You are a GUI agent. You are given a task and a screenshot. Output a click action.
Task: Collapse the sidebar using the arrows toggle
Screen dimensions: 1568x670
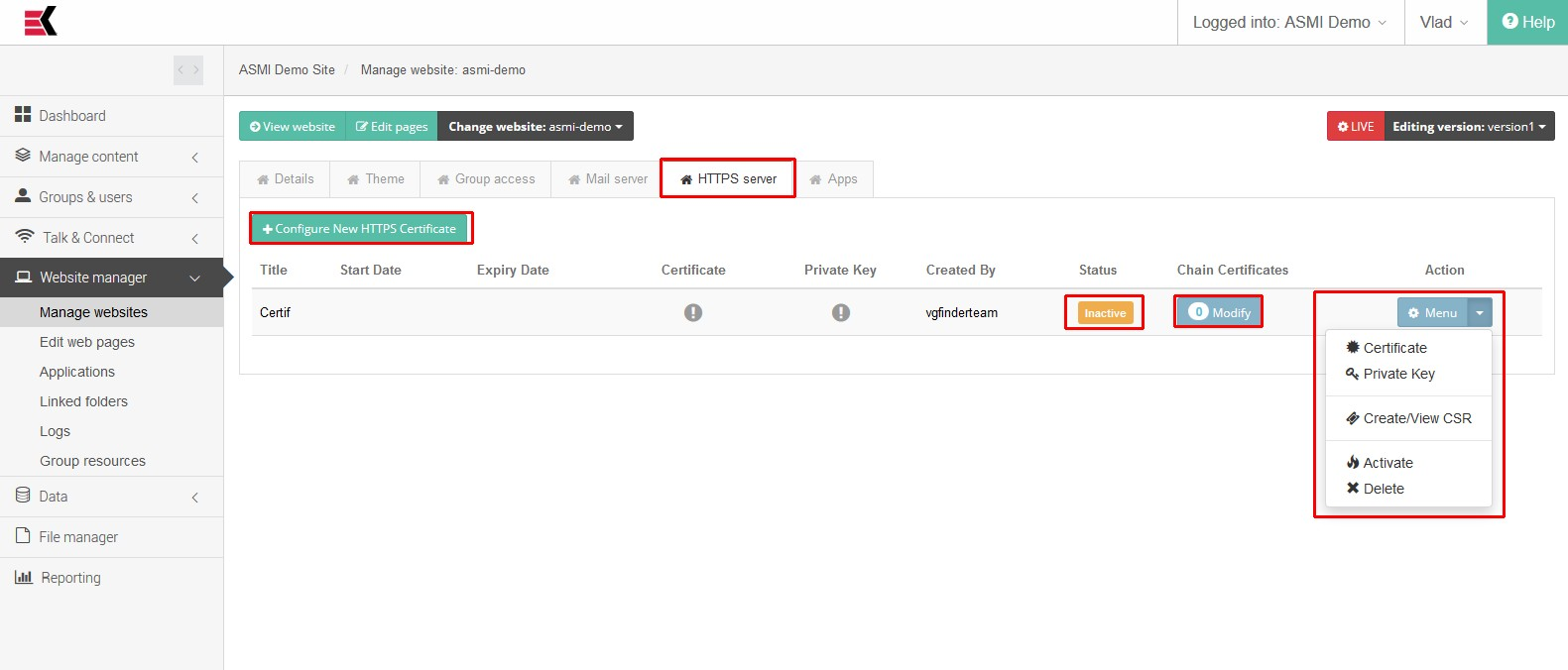coord(188,70)
